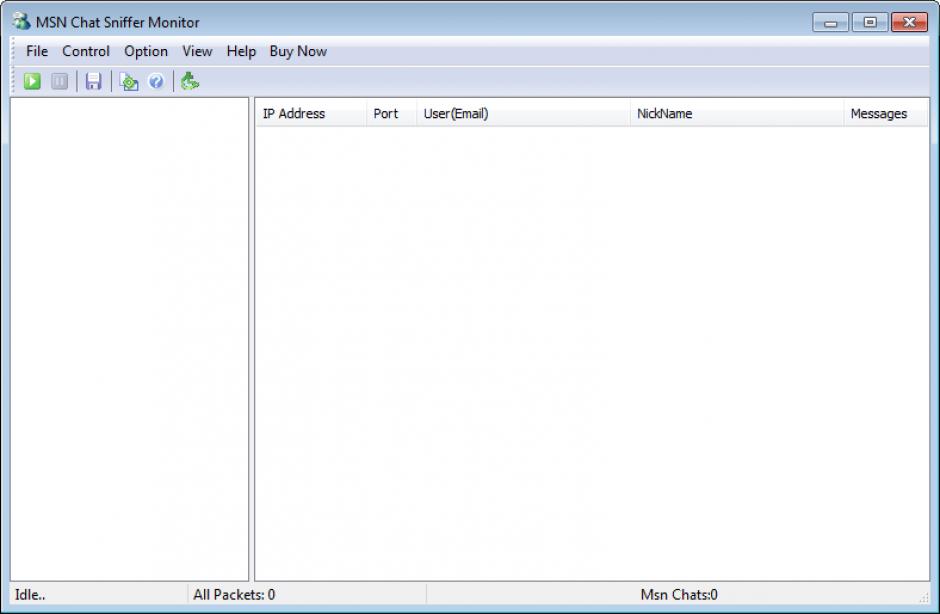940x614 pixels.
Task: Open the File menu
Action: coord(37,52)
